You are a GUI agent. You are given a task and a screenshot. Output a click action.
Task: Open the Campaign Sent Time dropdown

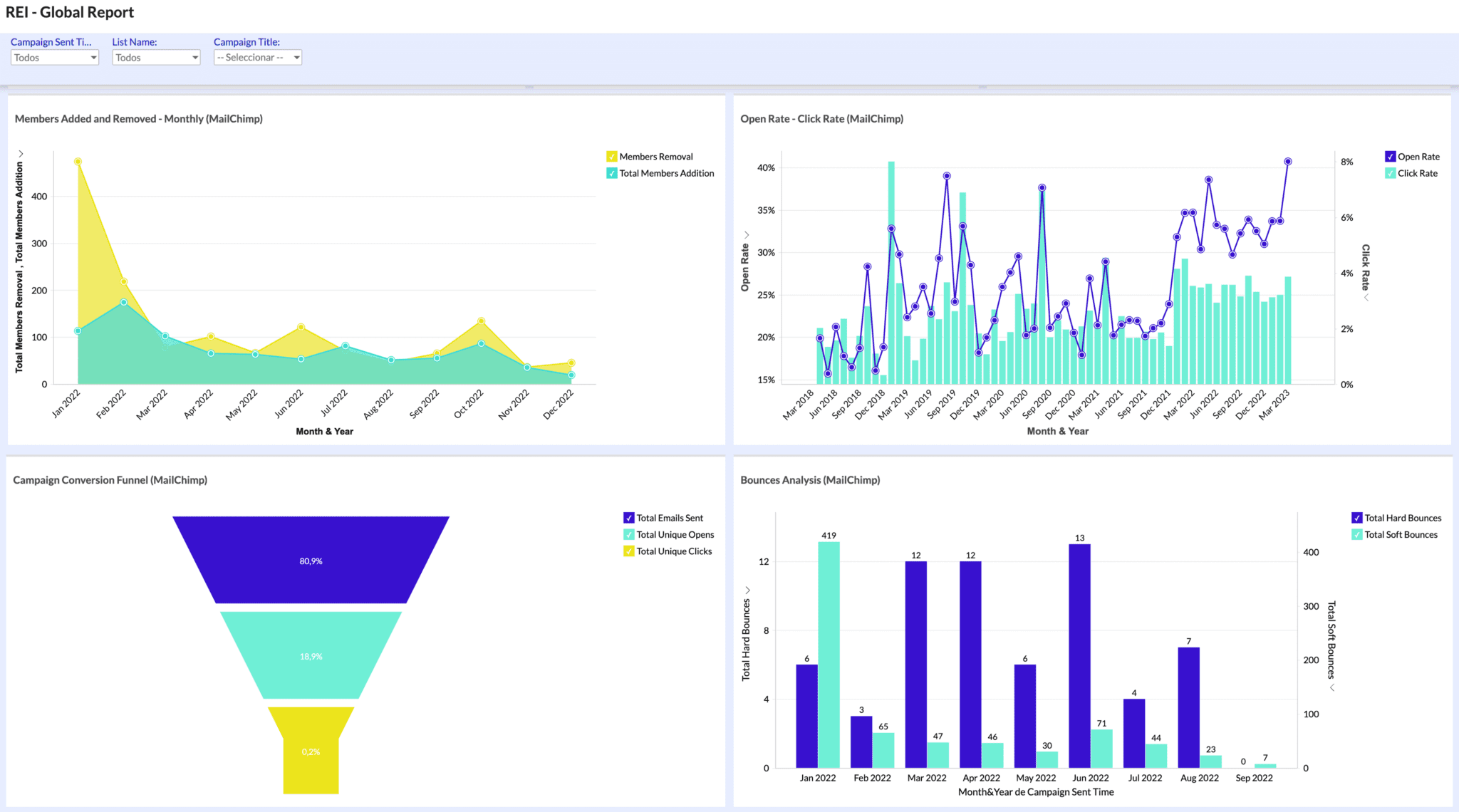(x=55, y=58)
